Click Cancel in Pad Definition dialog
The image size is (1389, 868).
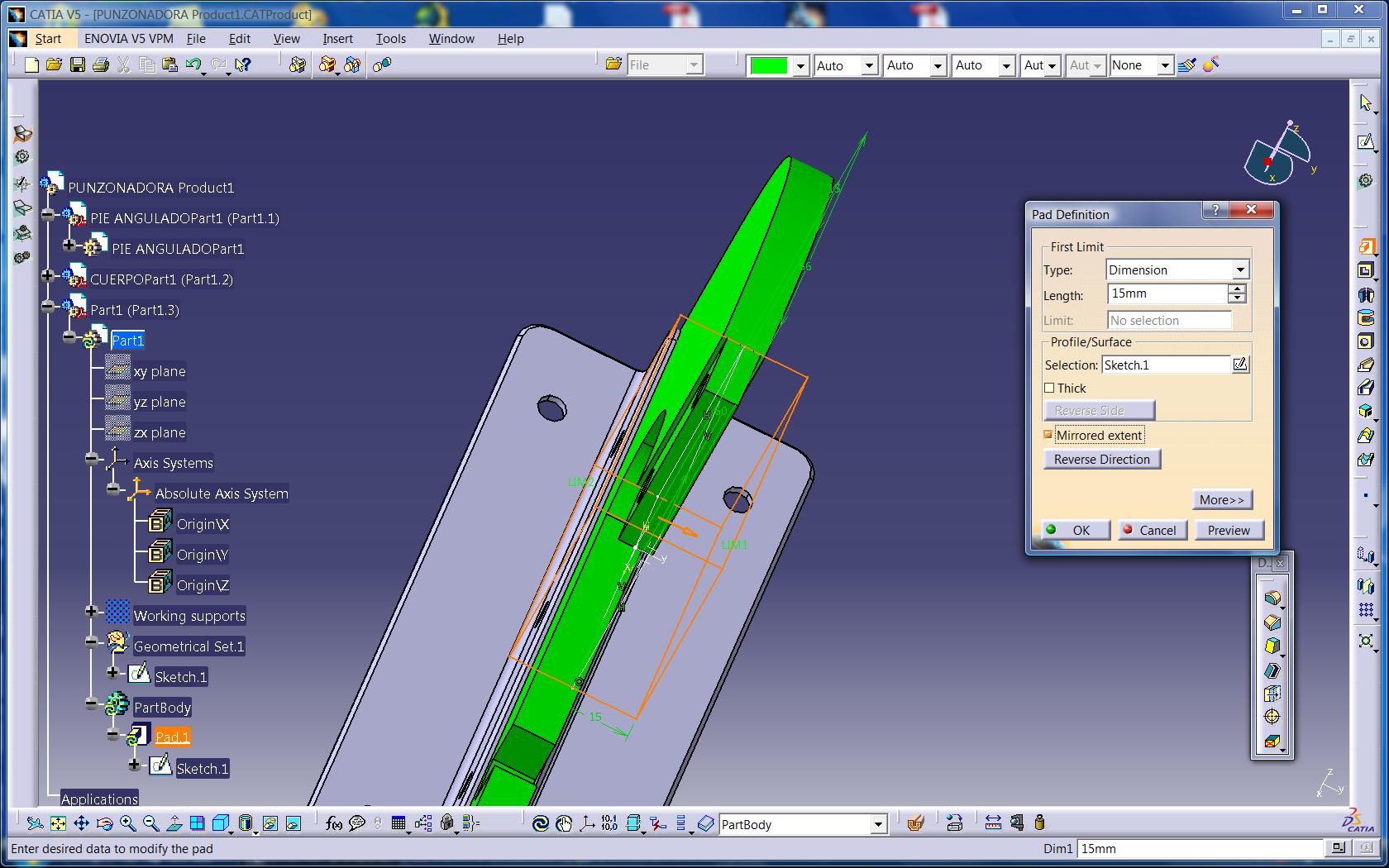(1153, 530)
